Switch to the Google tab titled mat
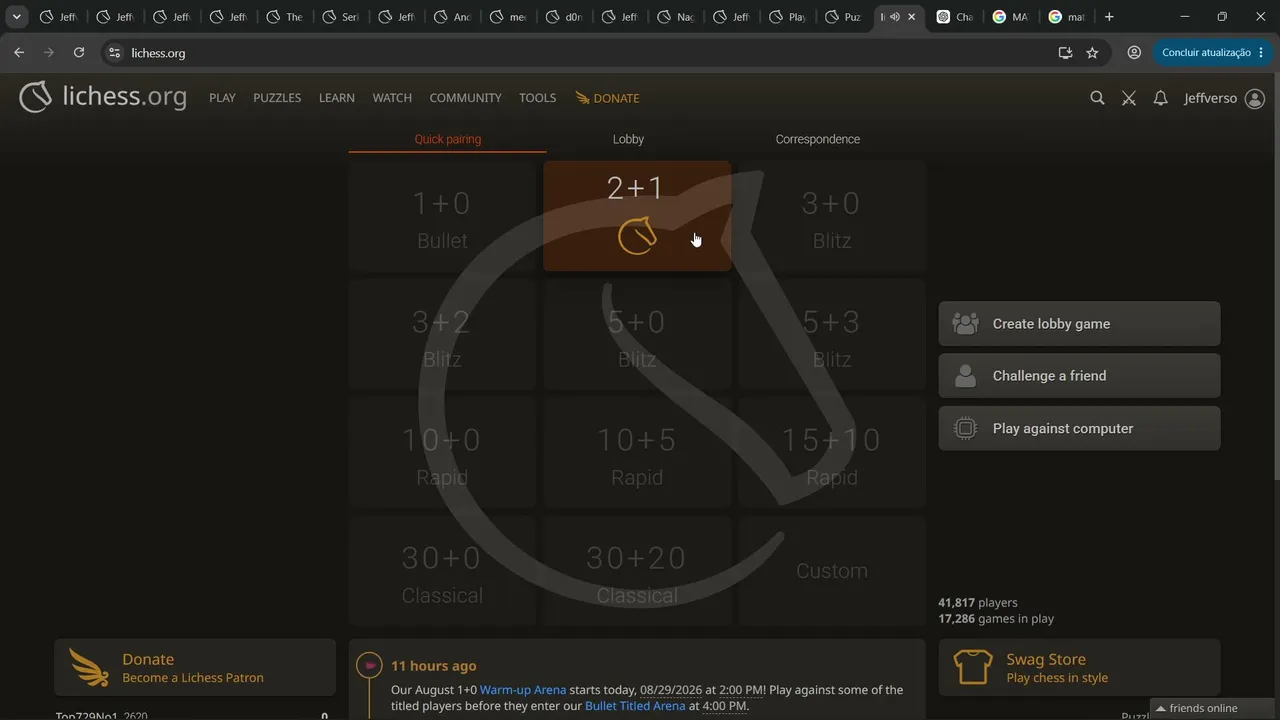The width and height of the screenshot is (1280, 720). click(1067, 17)
